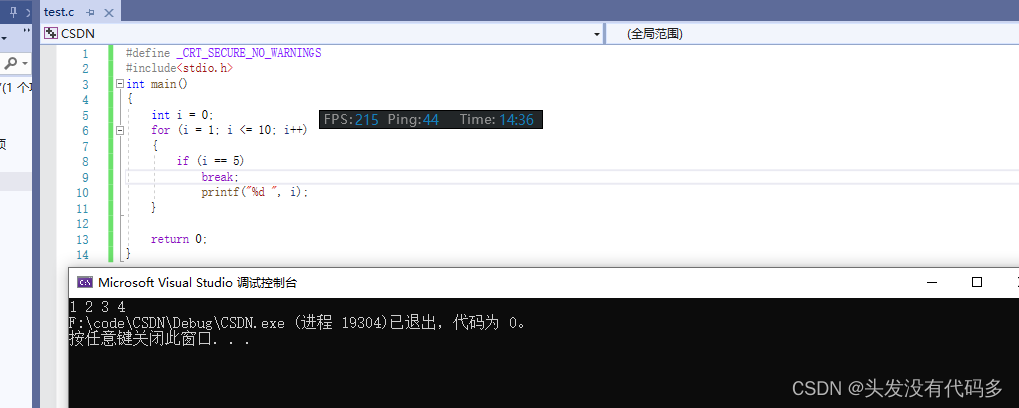Select the test.c document tab

click(59, 12)
